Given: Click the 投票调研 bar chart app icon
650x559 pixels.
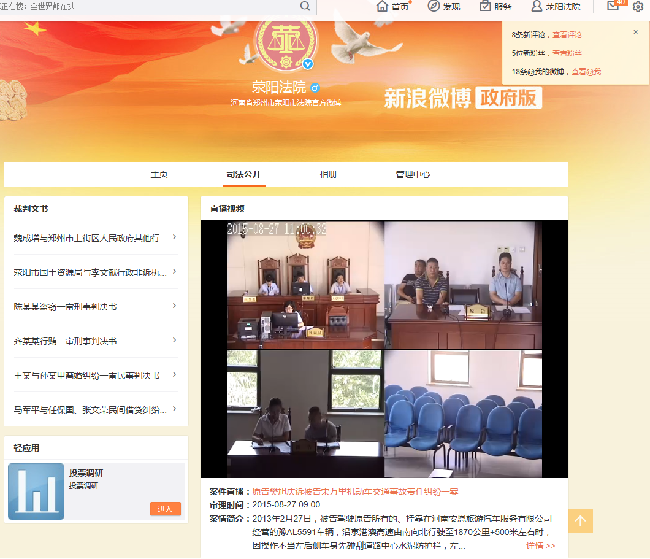Looking at the screenshot, I should 36,491.
